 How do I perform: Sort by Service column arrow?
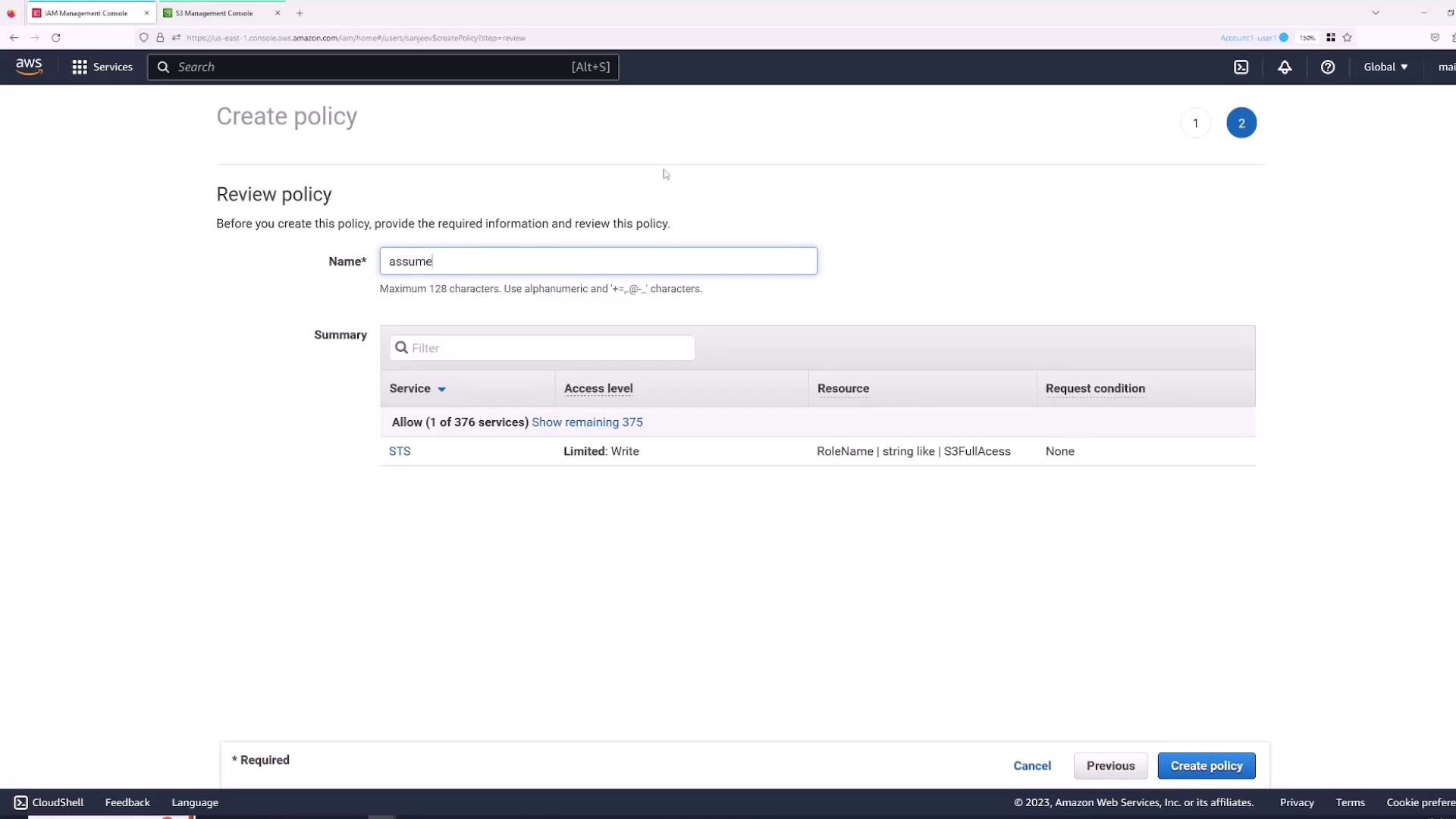point(441,389)
